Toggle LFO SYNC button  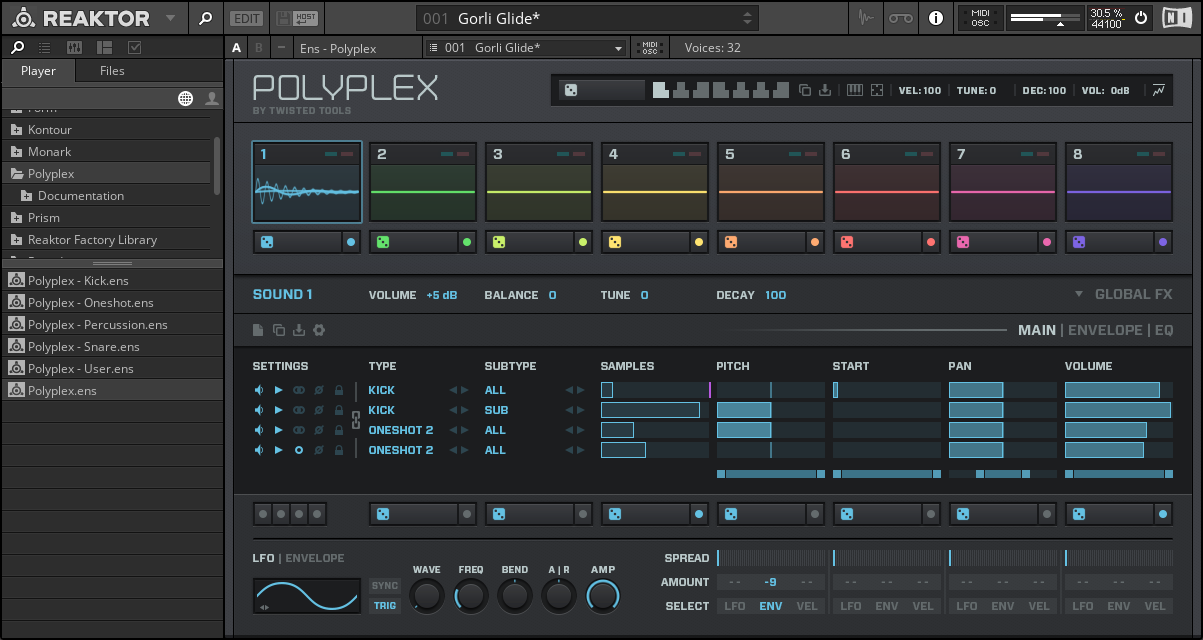click(385, 586)
